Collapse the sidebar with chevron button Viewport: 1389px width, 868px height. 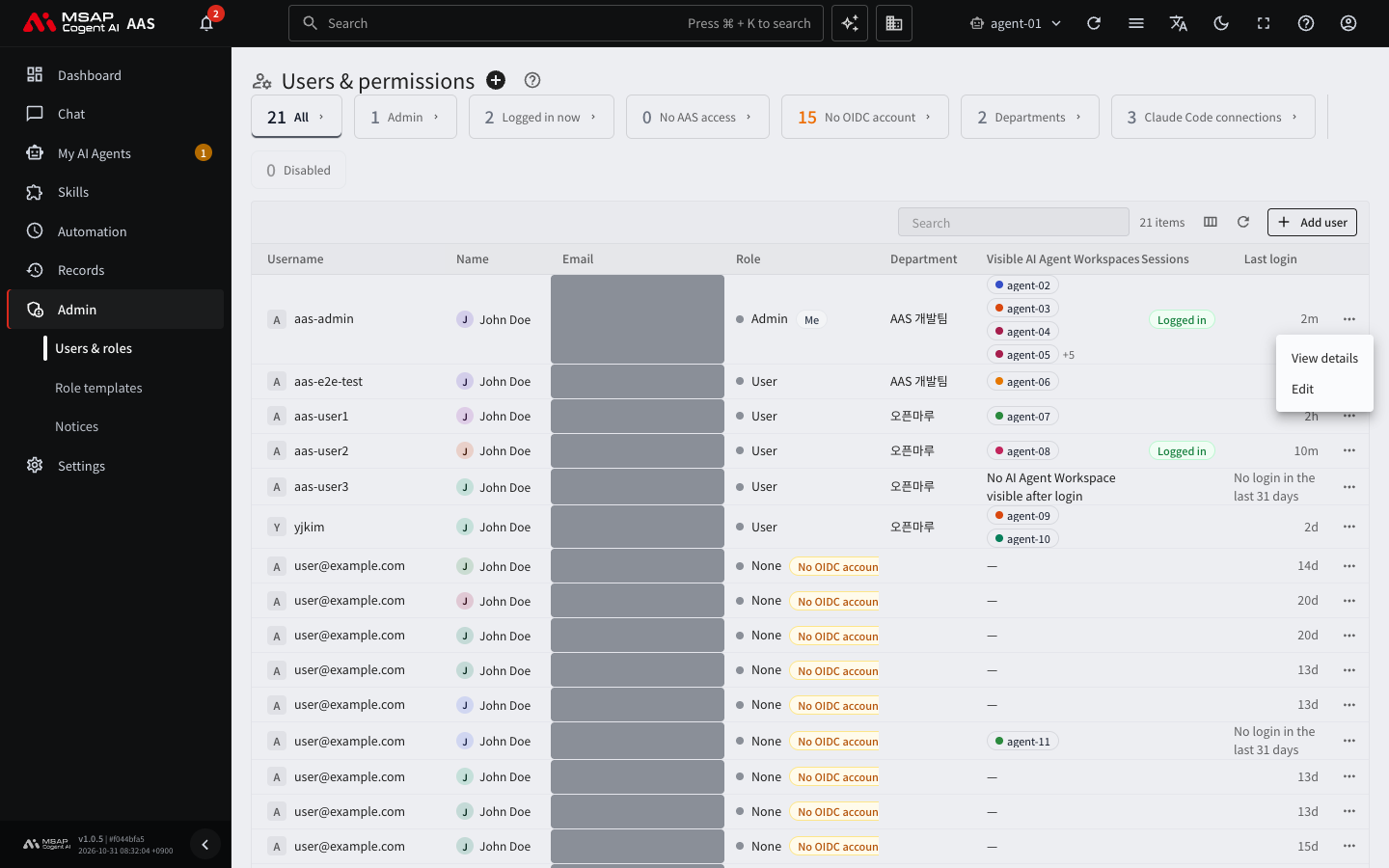[x=204, y=845]
